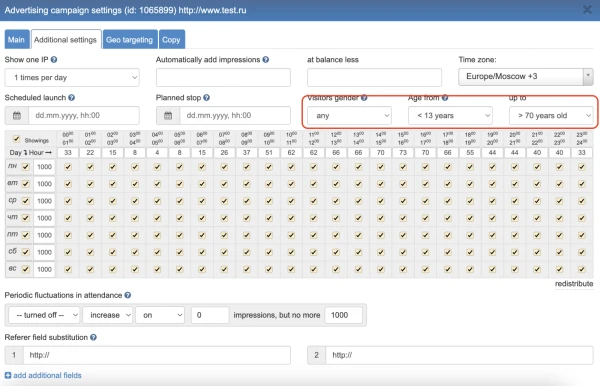
Task: Toggle the пн day checkbox
Action: 26,167
